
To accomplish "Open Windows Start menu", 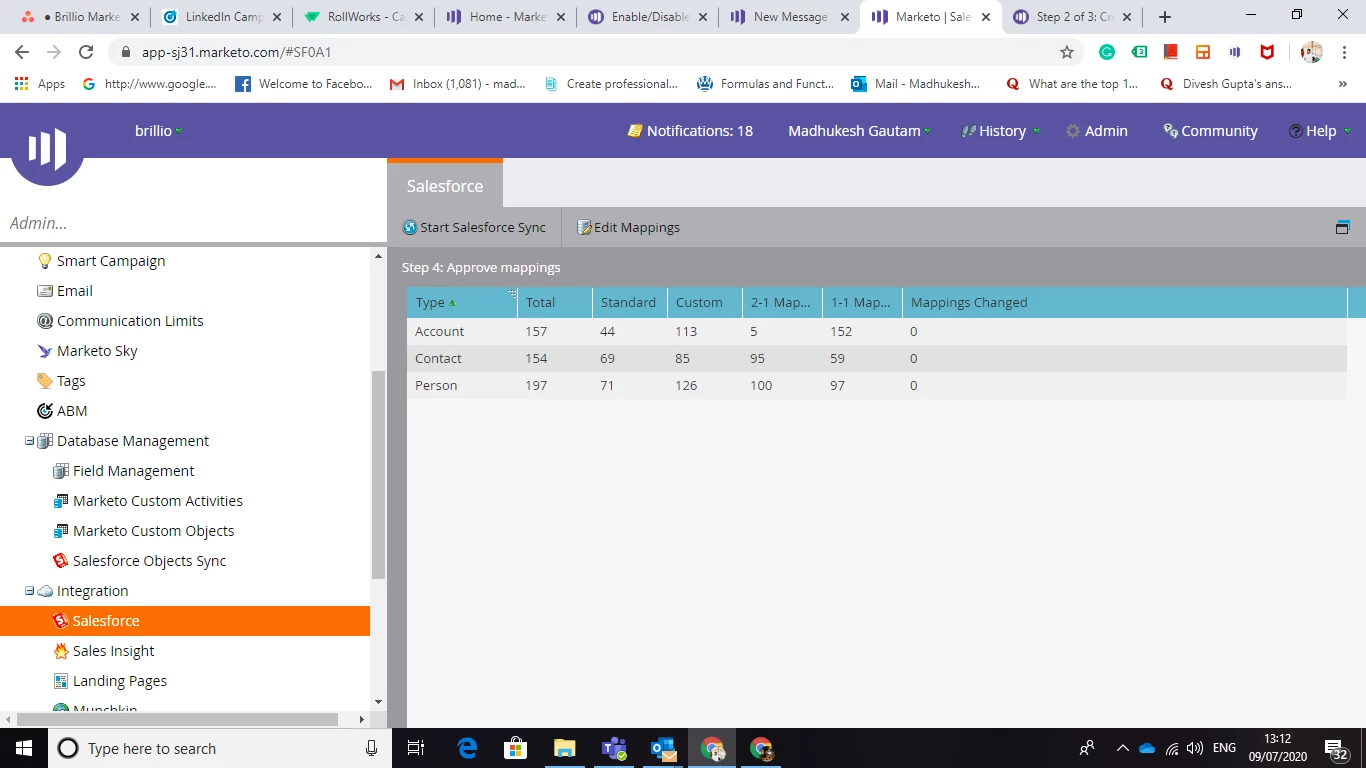I will click(23, 748).
